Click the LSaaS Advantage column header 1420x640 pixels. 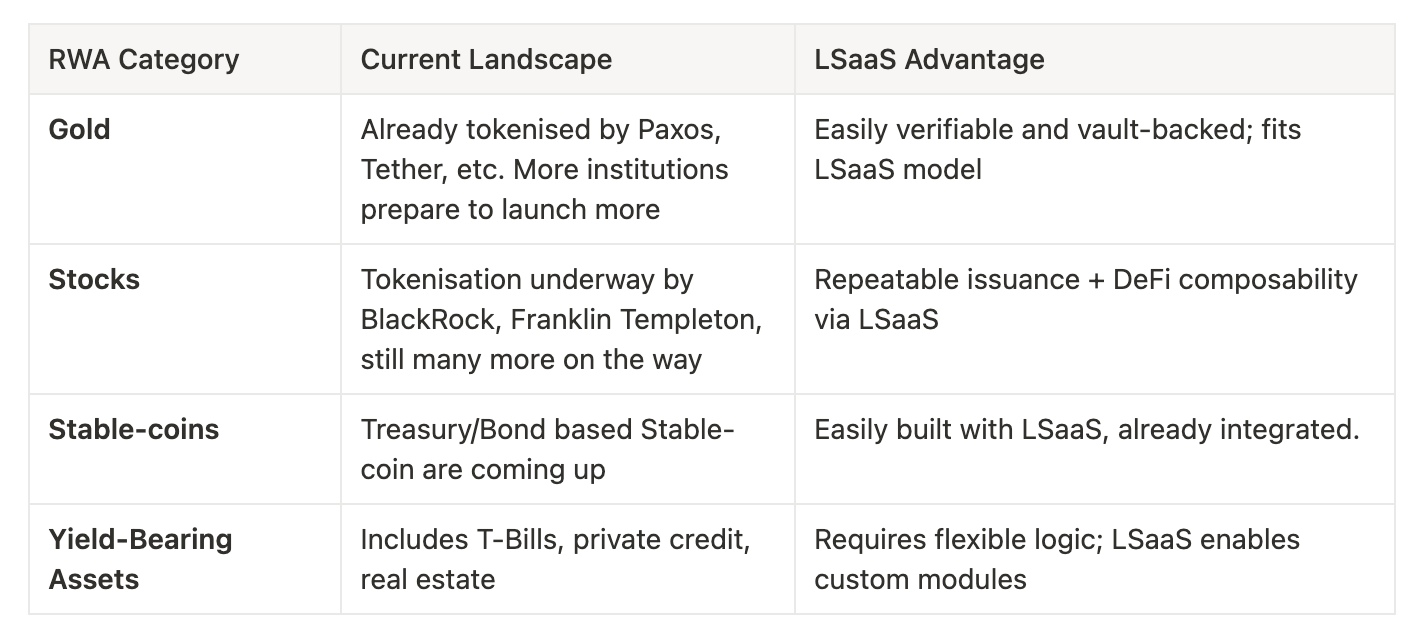(x=929, y=60)
